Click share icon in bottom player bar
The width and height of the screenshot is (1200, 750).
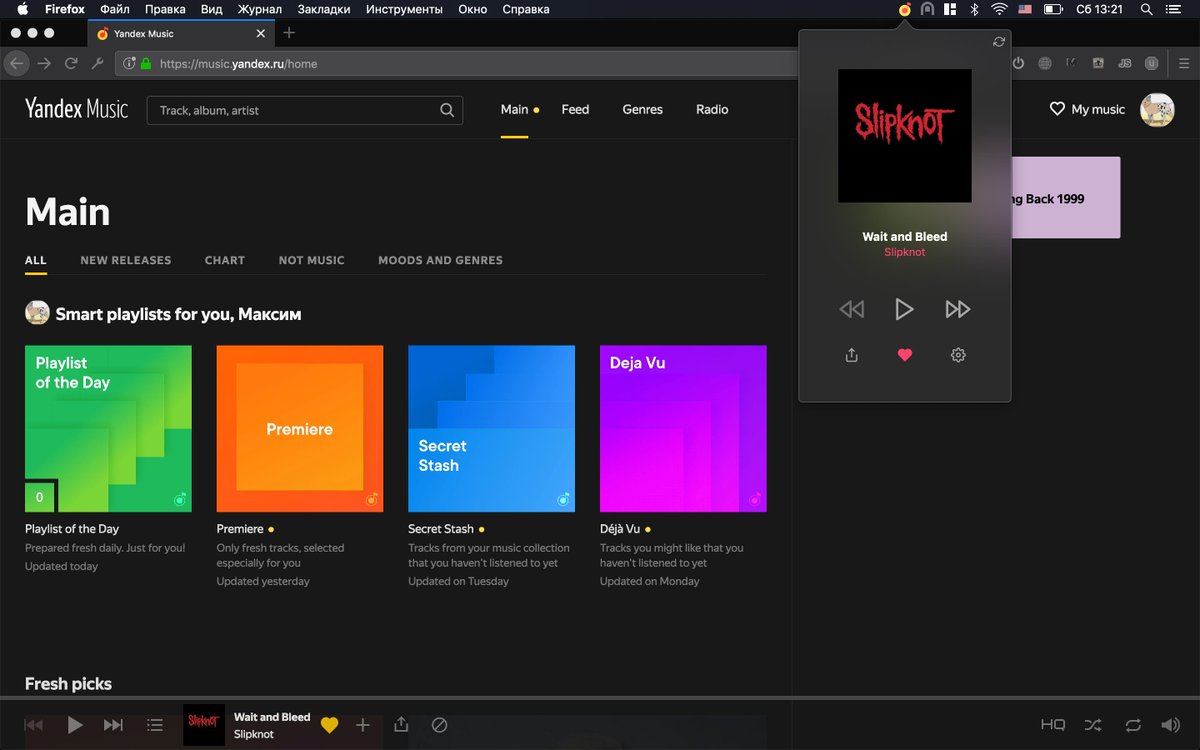coord(401,724)
